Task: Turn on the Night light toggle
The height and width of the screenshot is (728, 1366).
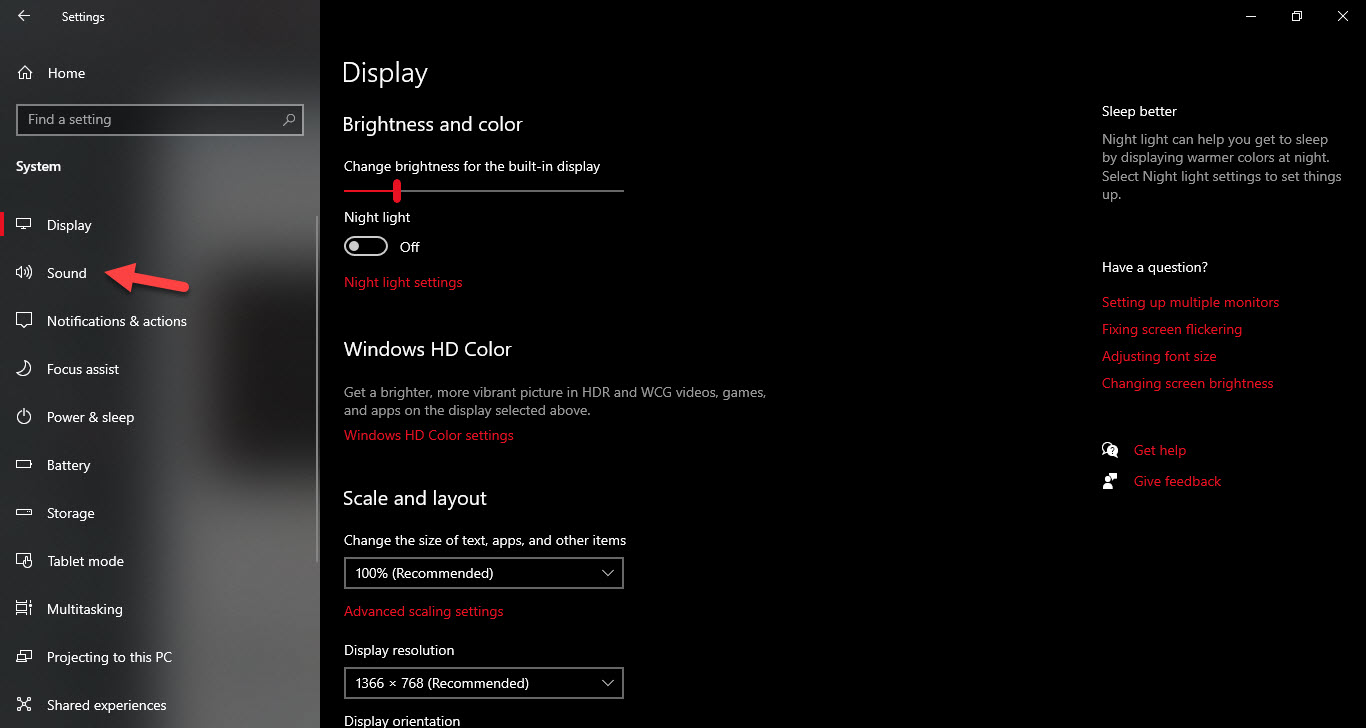Action: pyautogui.click(x=365, y=246)
